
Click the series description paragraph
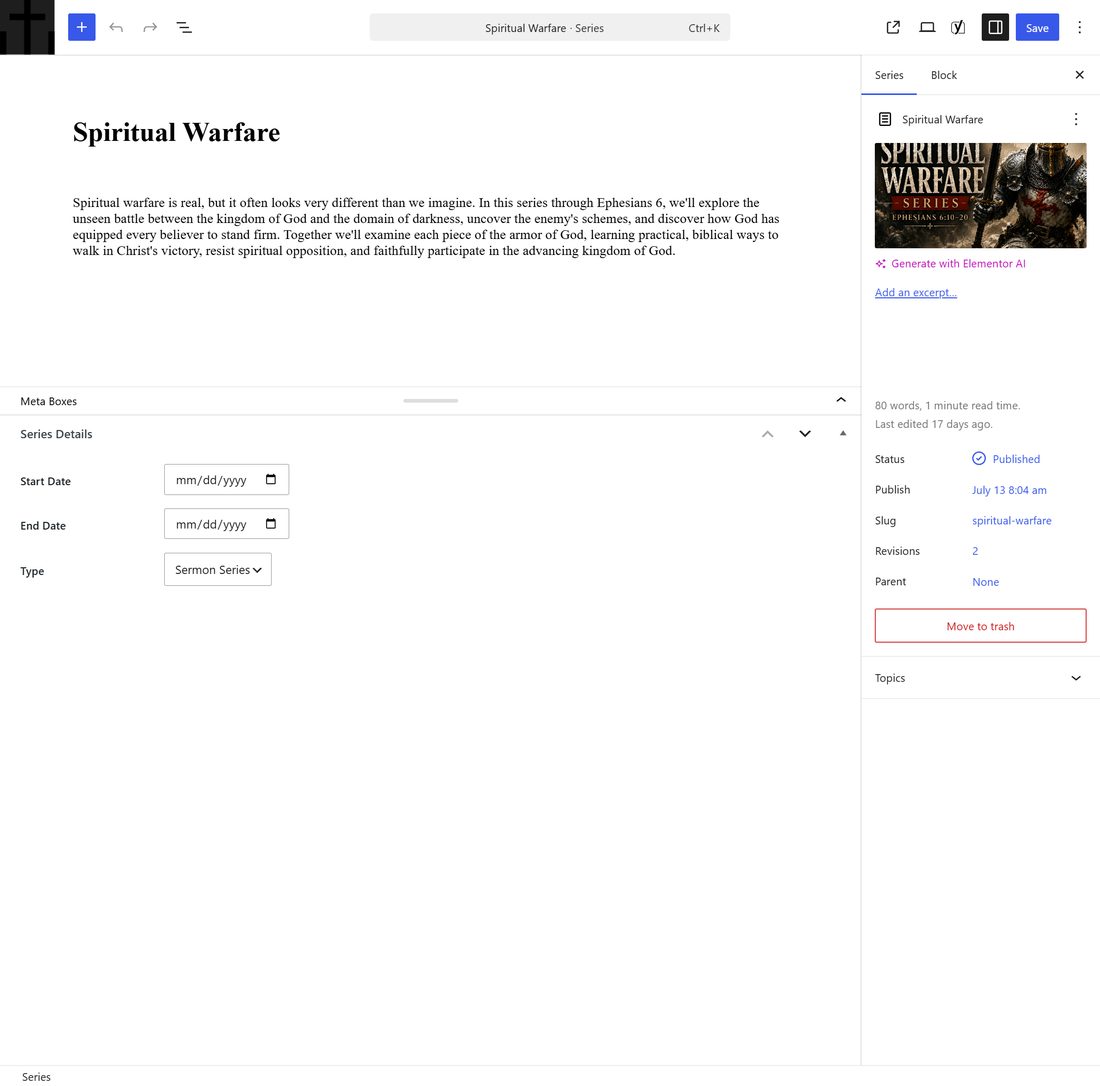(x=426, y=227)
